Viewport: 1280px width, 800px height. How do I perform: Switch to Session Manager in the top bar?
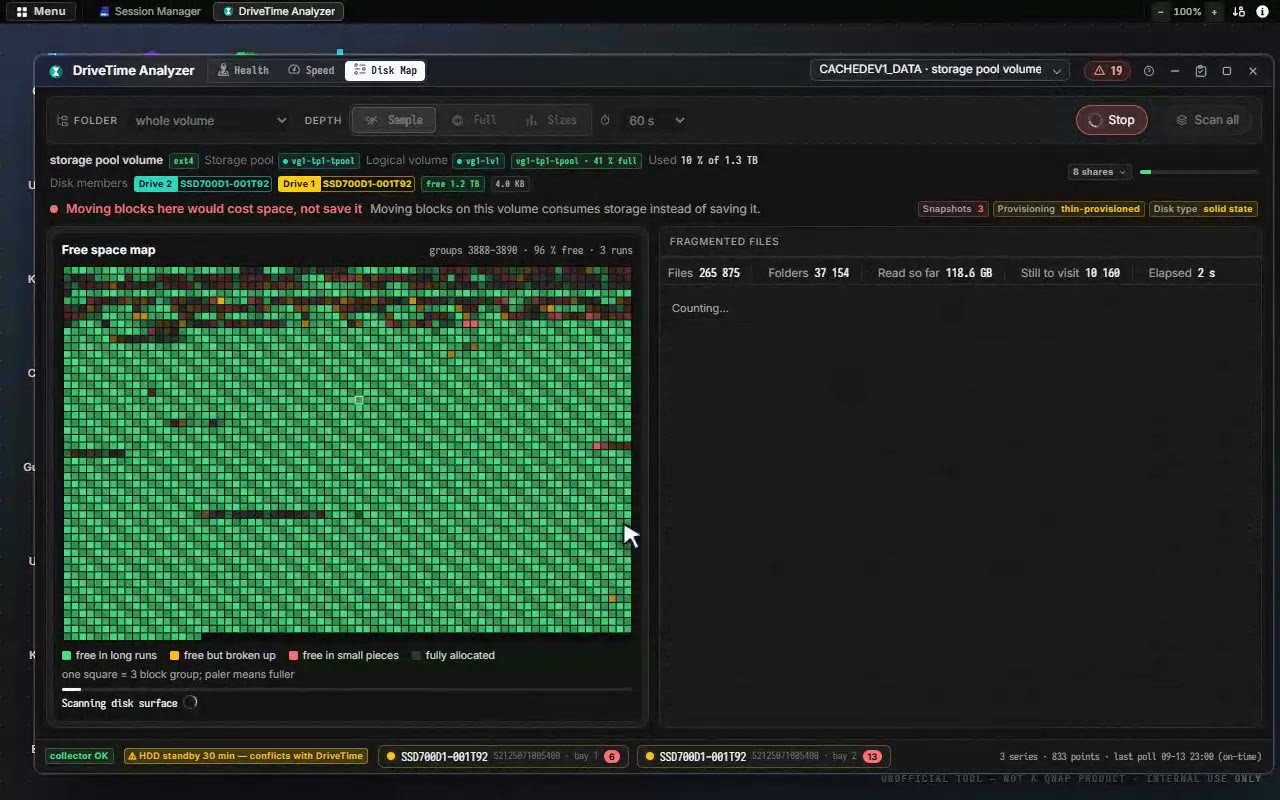[150, 12]
